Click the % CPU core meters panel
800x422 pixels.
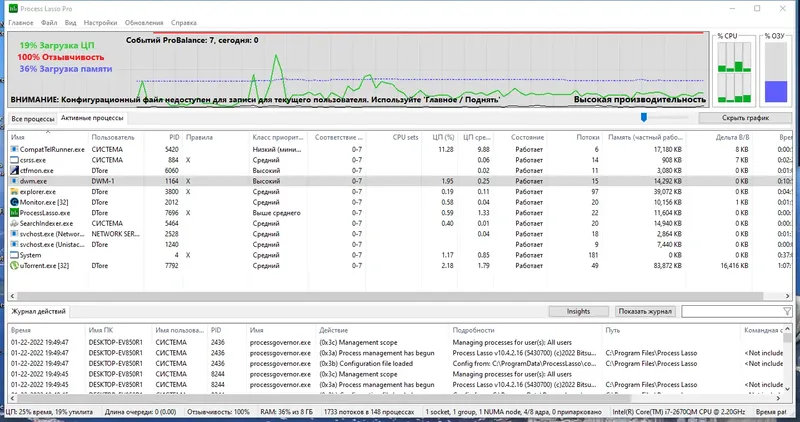(734, 72)
